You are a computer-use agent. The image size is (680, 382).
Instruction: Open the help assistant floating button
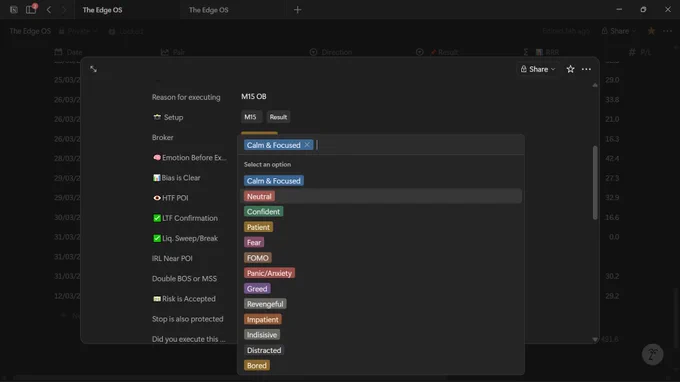[653, 355]
